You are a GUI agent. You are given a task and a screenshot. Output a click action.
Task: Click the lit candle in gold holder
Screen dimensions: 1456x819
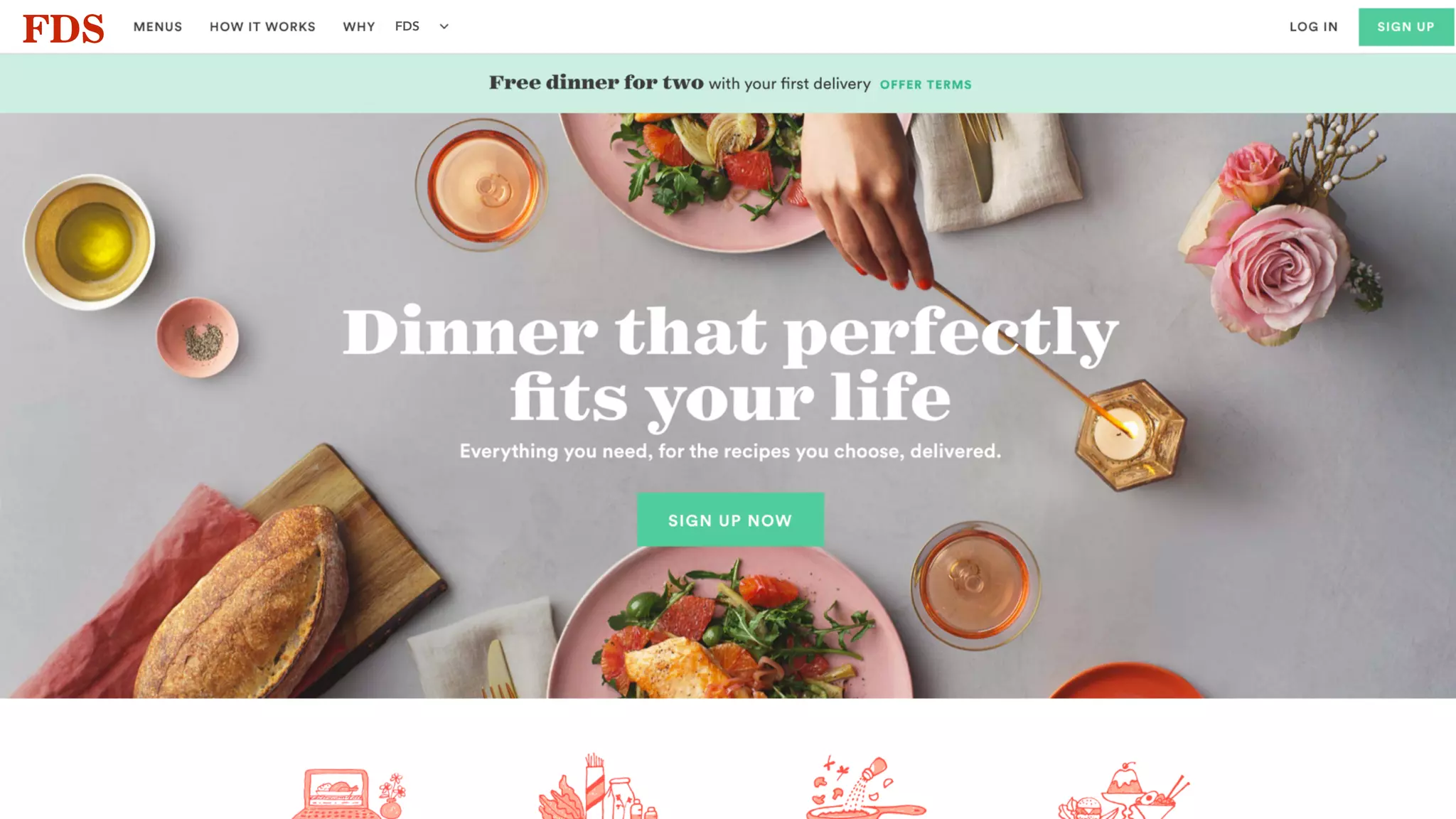coord(1130,434)
